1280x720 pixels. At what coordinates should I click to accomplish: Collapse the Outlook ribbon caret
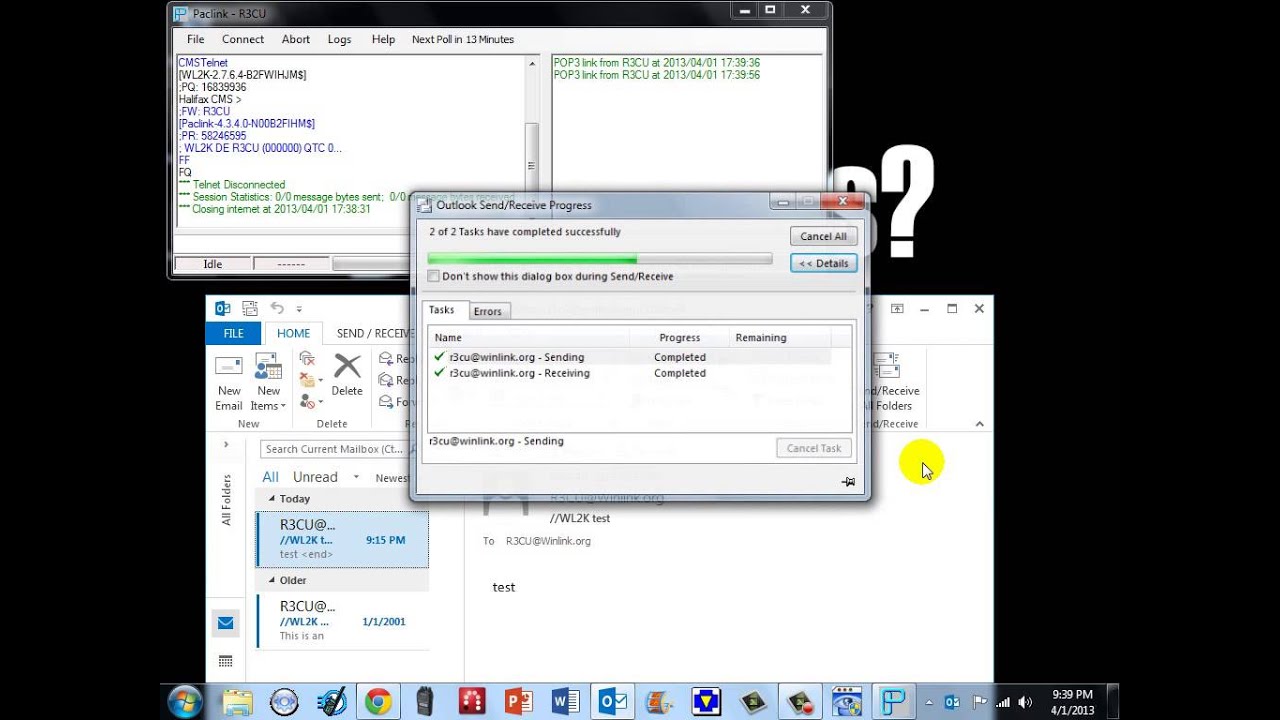tap(979, 424)
